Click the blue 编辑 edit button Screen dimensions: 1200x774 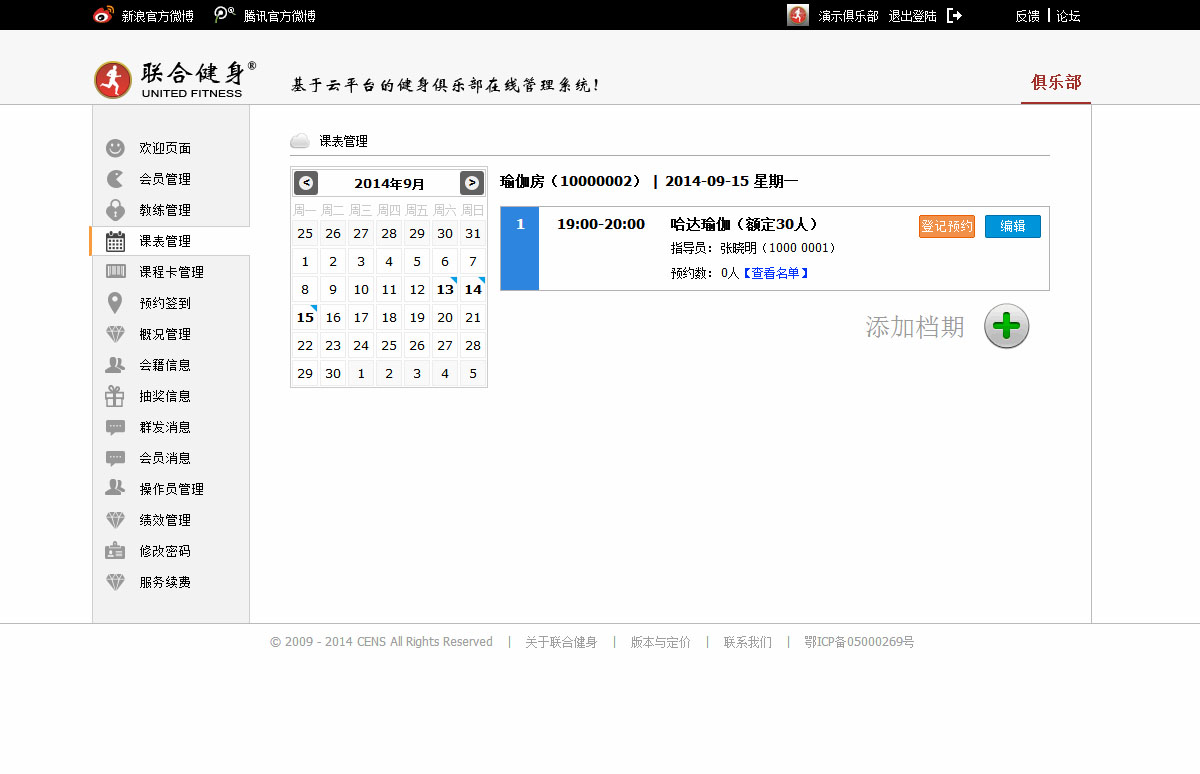pos(1012,226)
